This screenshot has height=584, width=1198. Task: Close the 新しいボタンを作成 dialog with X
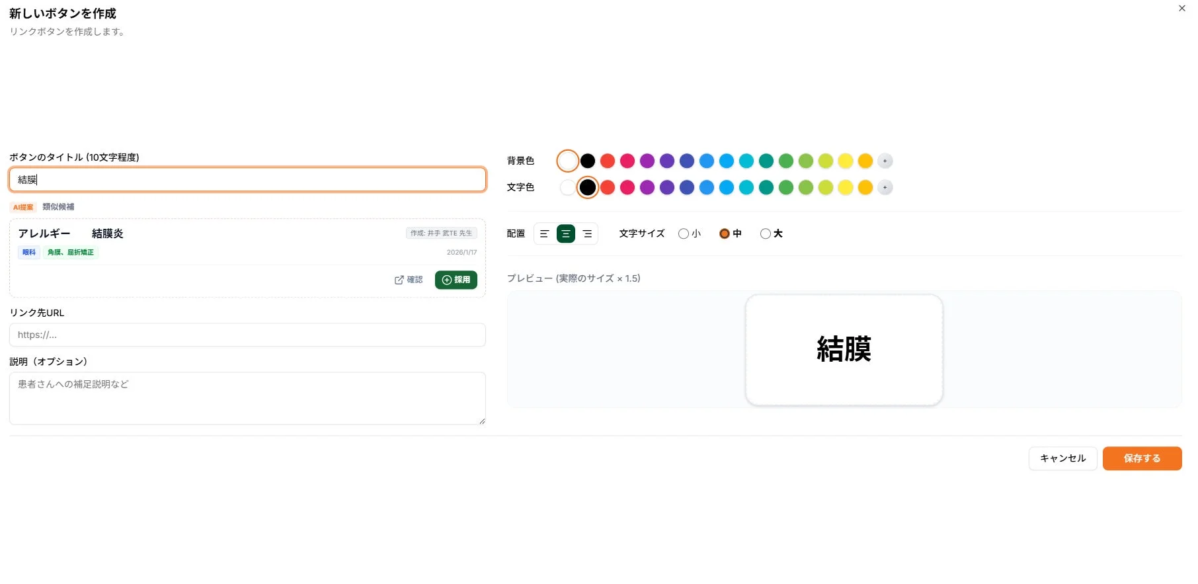pos(1183,10)
